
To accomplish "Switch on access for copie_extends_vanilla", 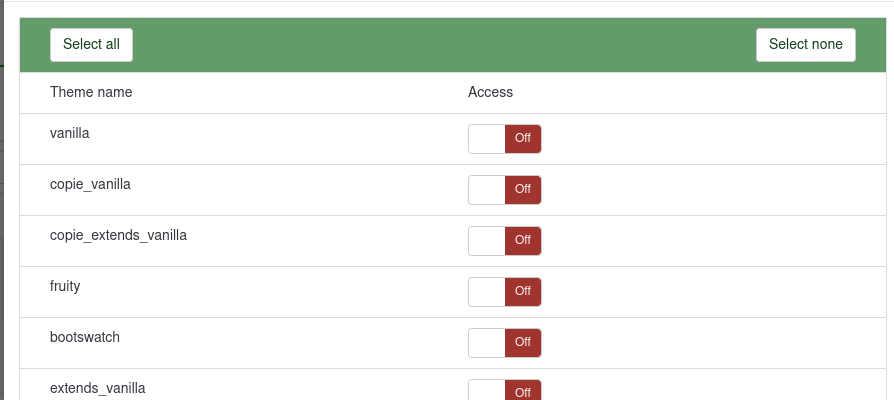I will 504,241.
